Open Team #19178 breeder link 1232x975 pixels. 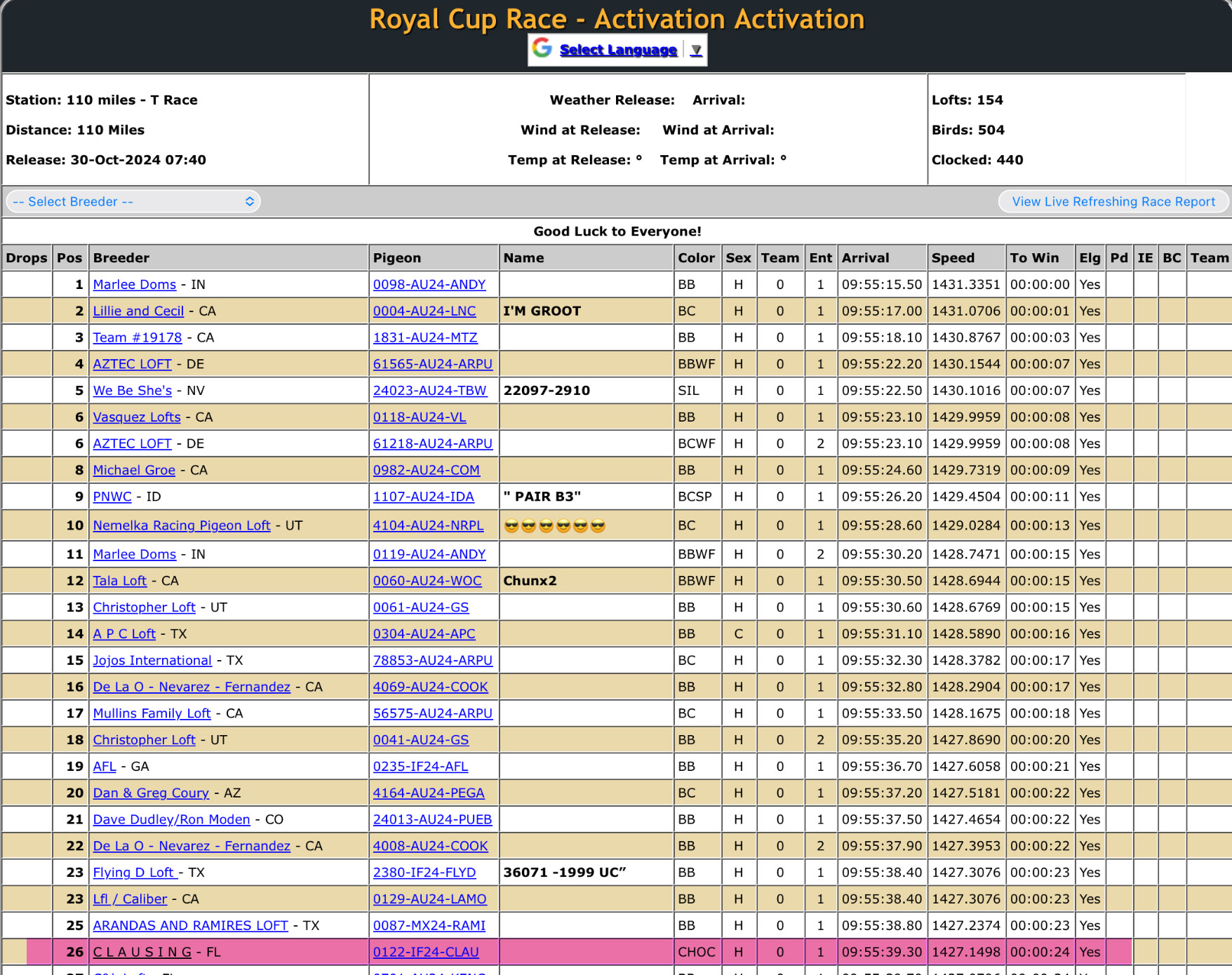(x=138, y=337)
